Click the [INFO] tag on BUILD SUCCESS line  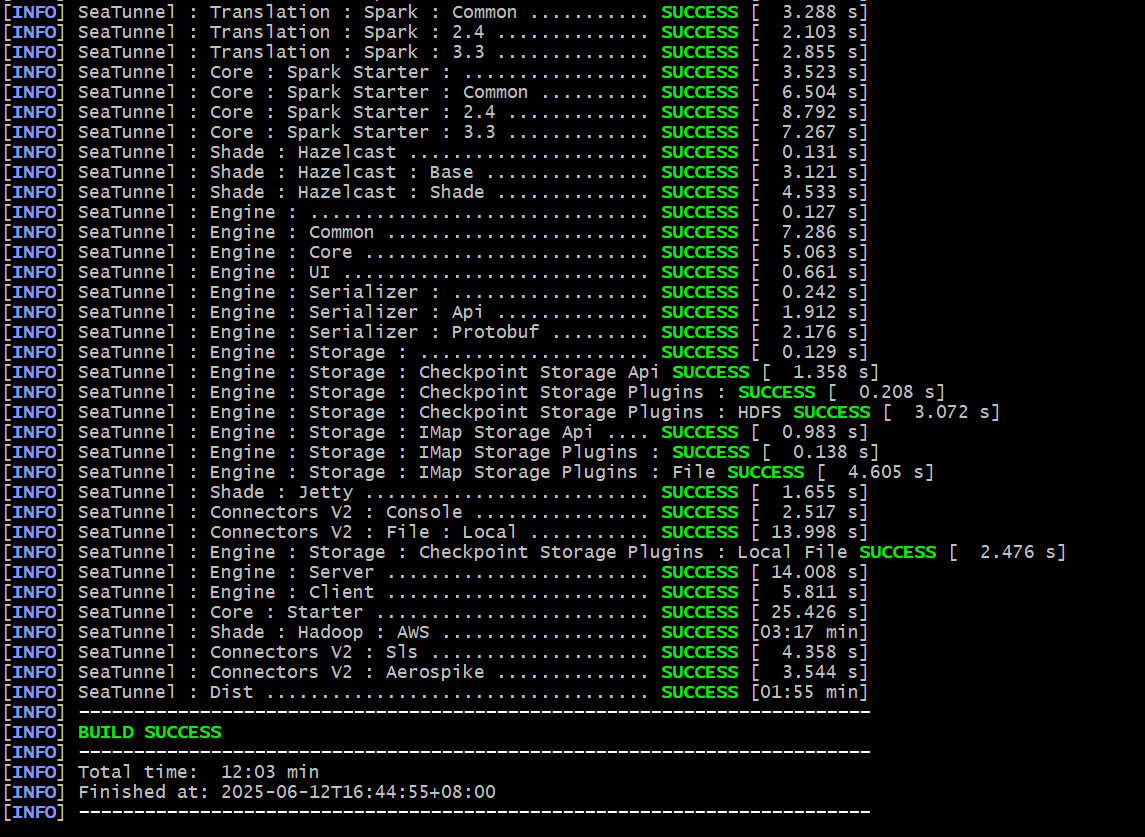pyautogui.click(x=34, y=733)
